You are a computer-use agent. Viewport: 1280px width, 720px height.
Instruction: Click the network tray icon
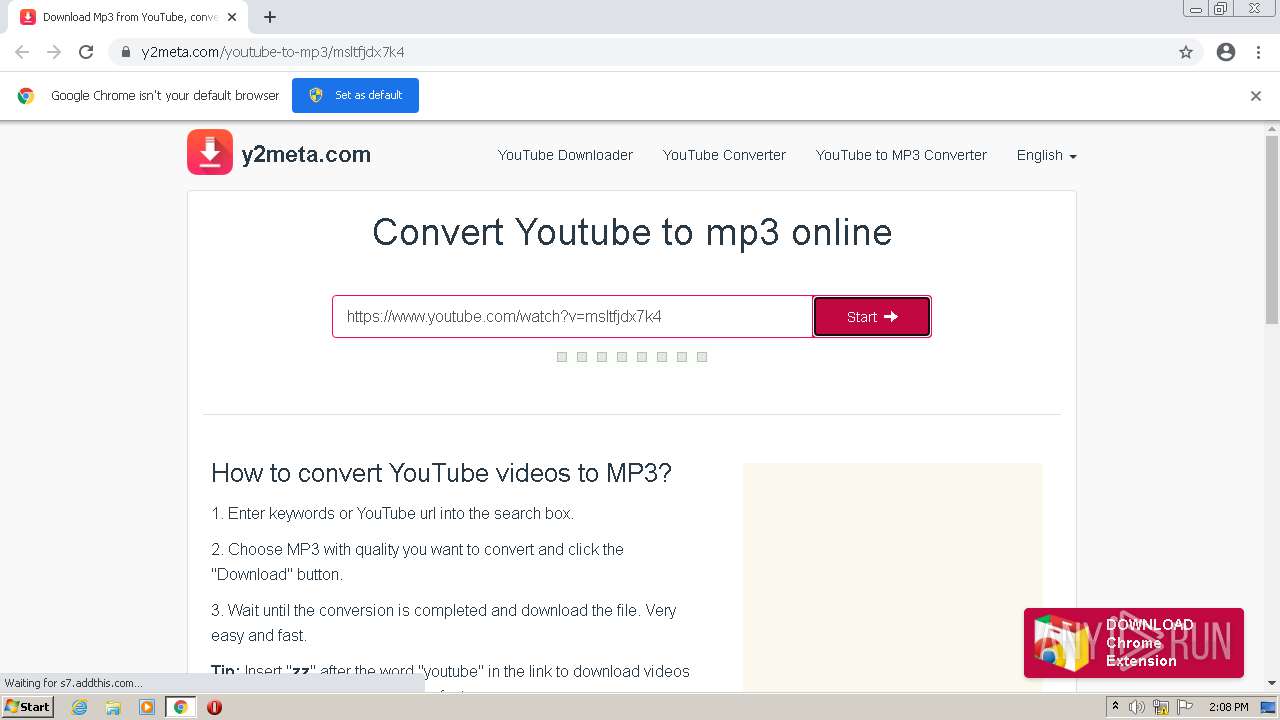pos(1161,707)
